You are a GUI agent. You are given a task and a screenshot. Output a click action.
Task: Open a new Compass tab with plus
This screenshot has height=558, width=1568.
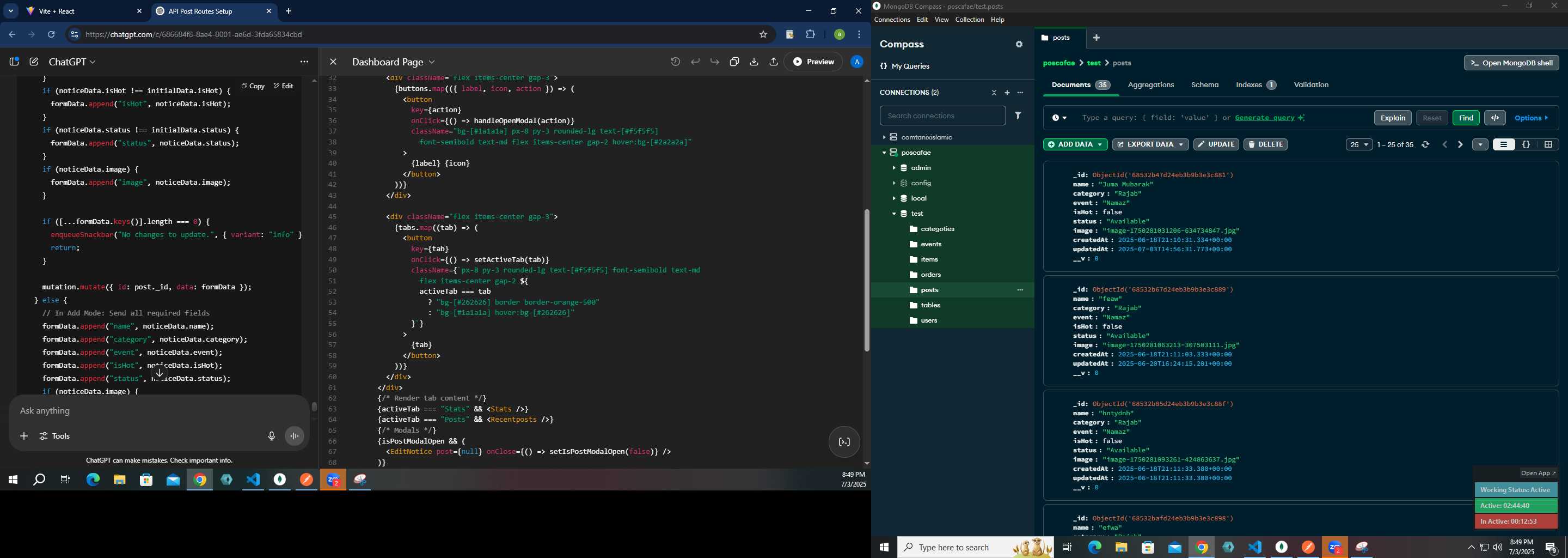[x=1097, y=38]
